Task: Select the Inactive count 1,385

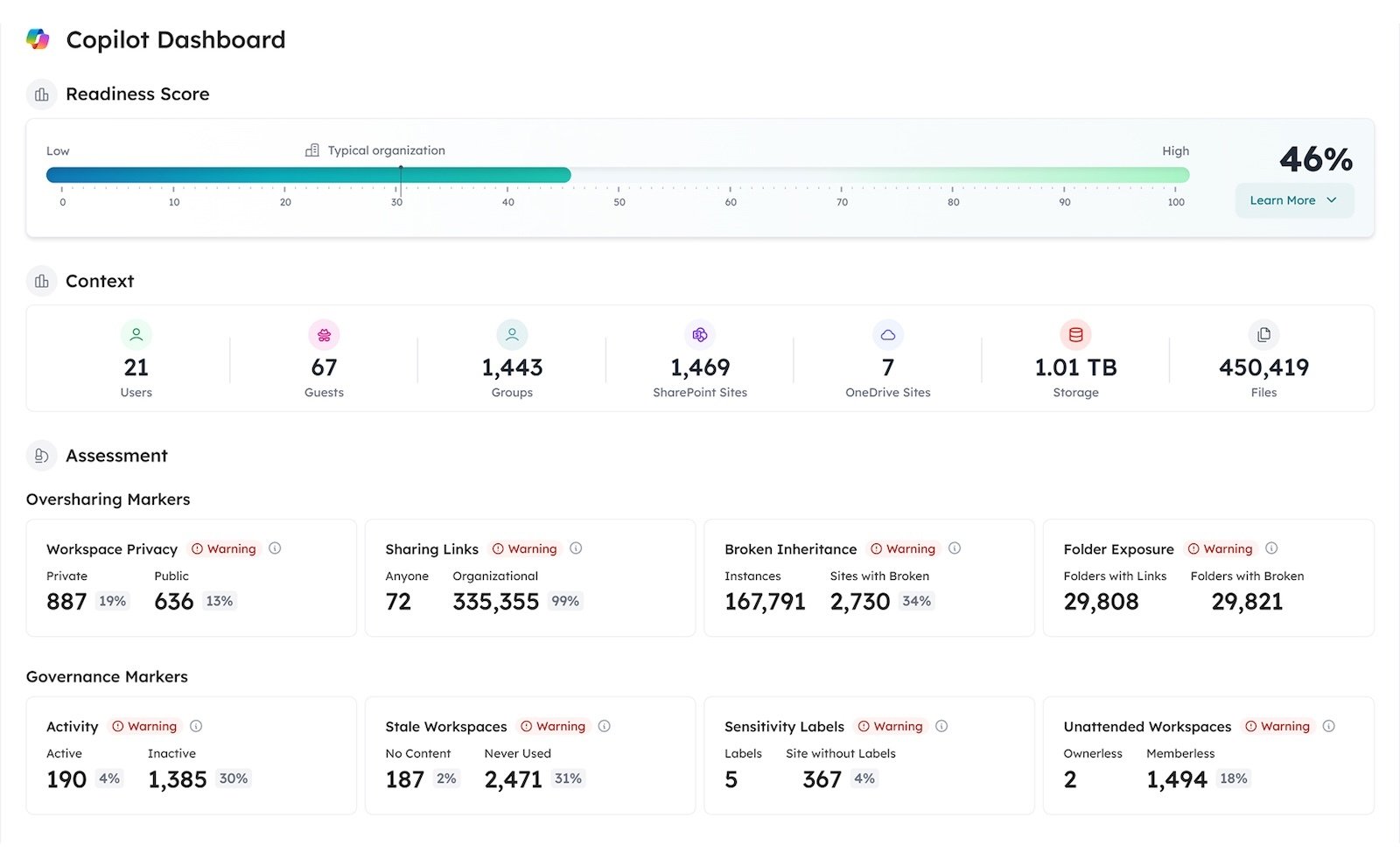Action: 178,779
